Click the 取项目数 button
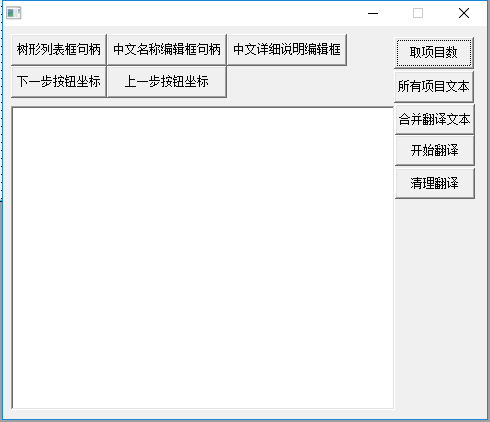Screen dimensions: 490x422 (x=434, y=53)
